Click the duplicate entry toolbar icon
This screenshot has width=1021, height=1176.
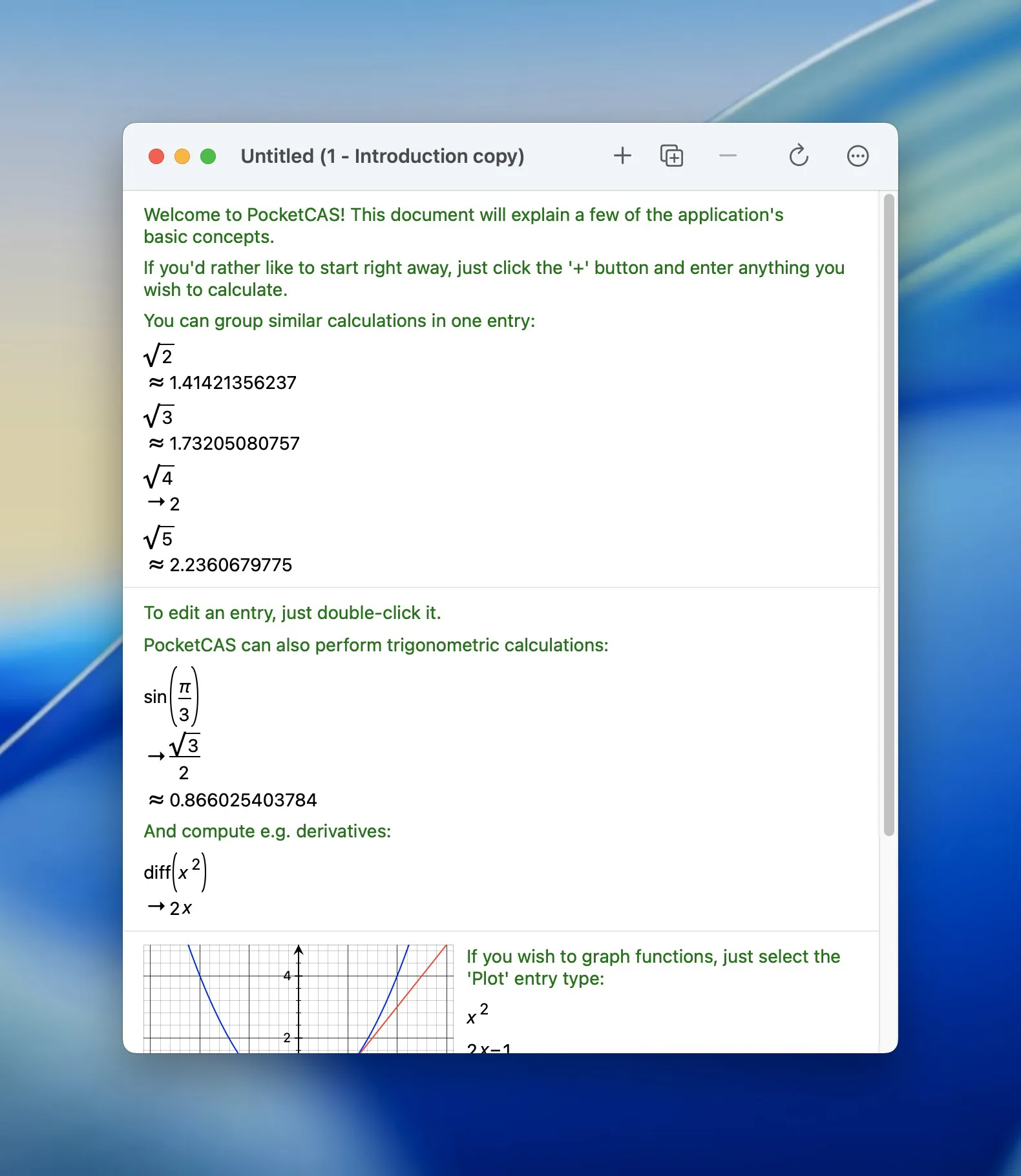point(671,156)
